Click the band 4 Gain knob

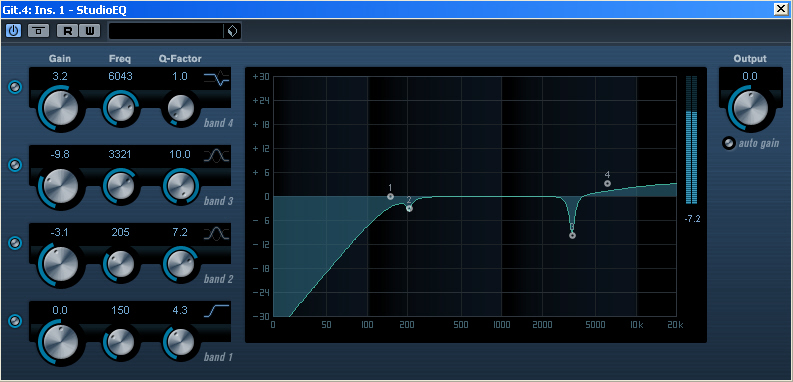tap(60, 107)
